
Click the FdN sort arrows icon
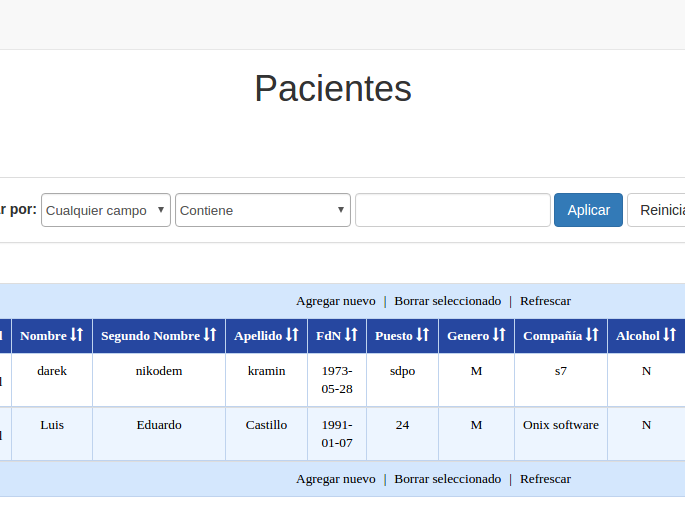pos(351,335)
